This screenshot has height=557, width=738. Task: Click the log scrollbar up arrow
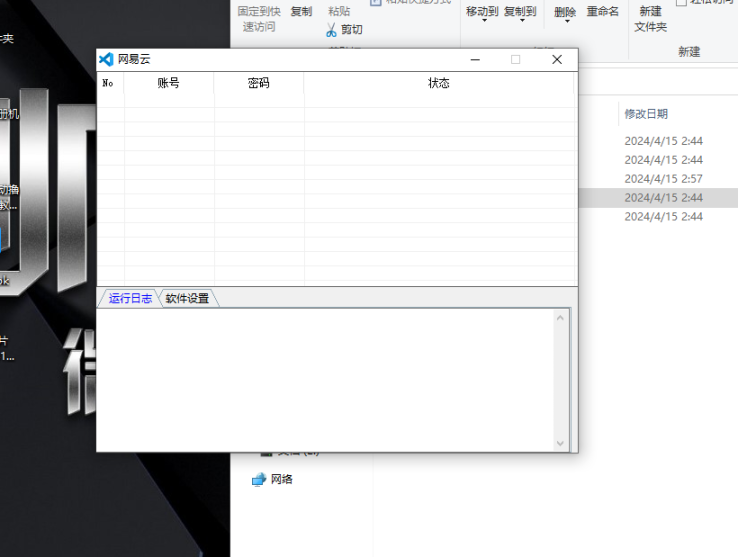(x=560, y=318)
